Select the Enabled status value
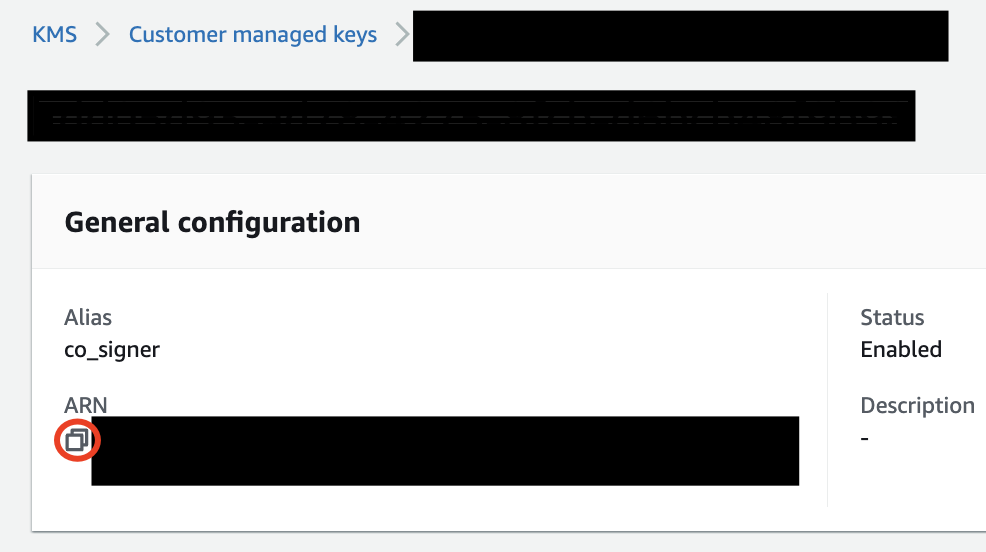Screen dimensions: 986x552 pyautogui.click(x=901, y=350)
